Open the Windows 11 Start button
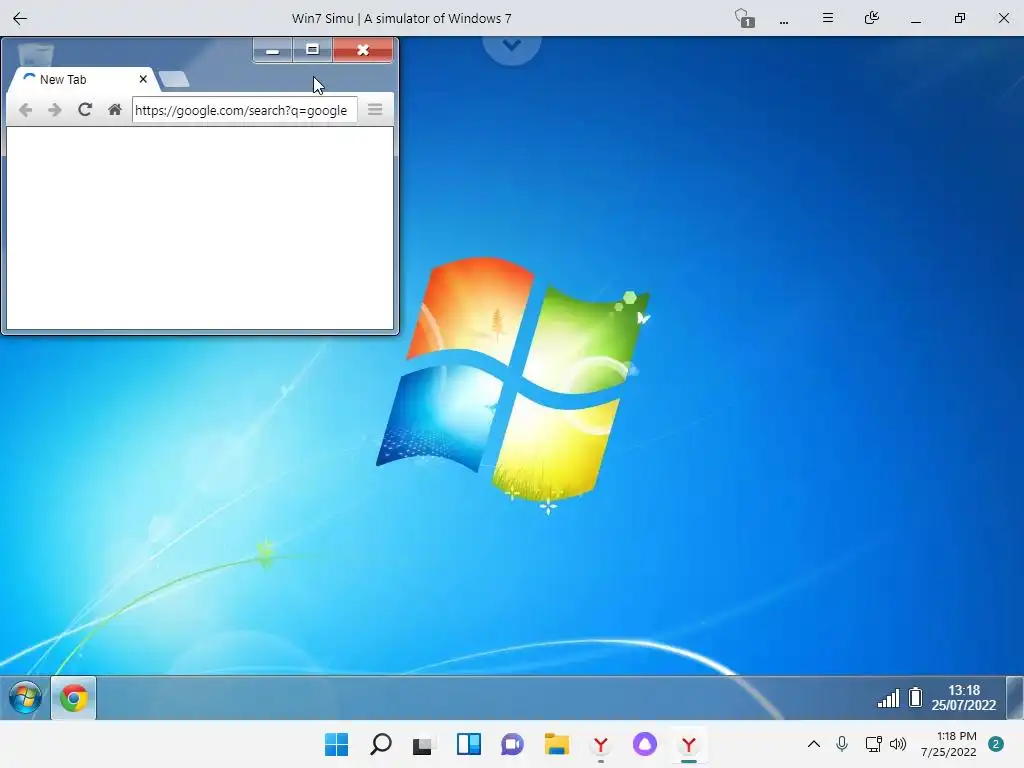The image size is (1024, 768). (336, 744)
